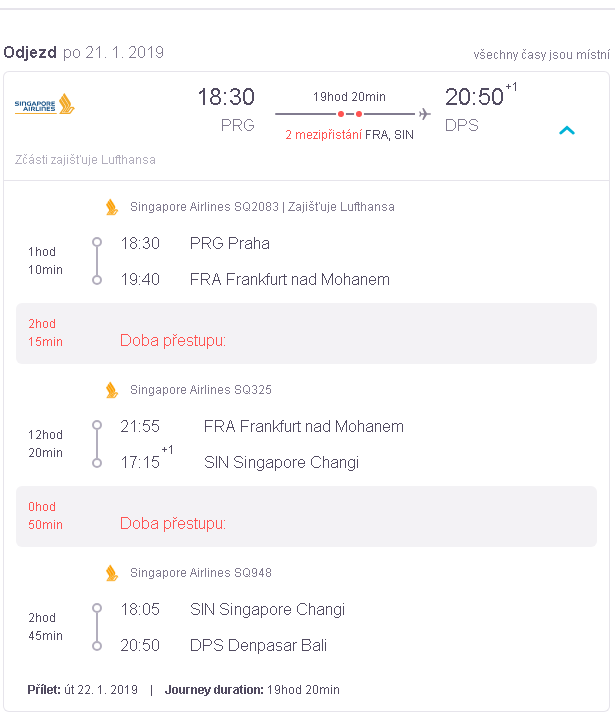615x713 pixels.
Task: Click the Zčásti zajišťuje Lufthansa note
Action: 85,160
